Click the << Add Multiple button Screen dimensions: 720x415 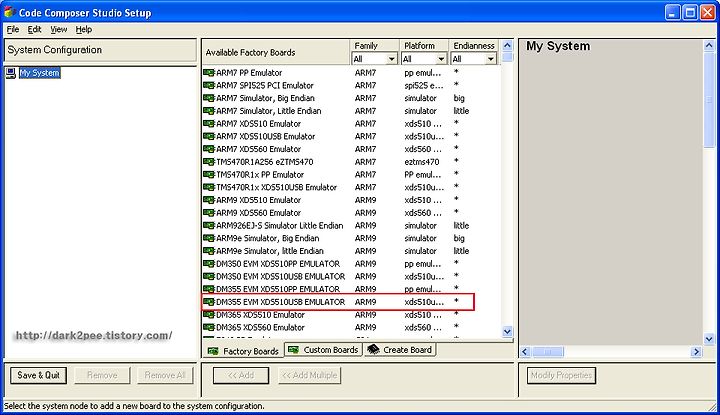pyautogui.click(x=309, y=375)
